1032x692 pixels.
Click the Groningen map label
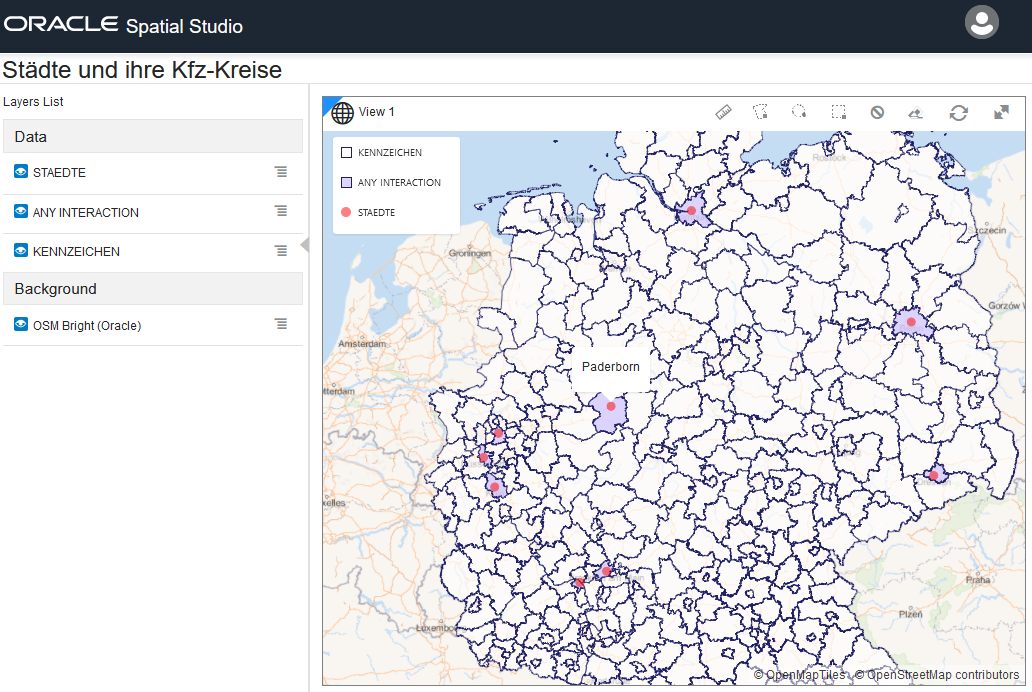[x=470, y=253]
